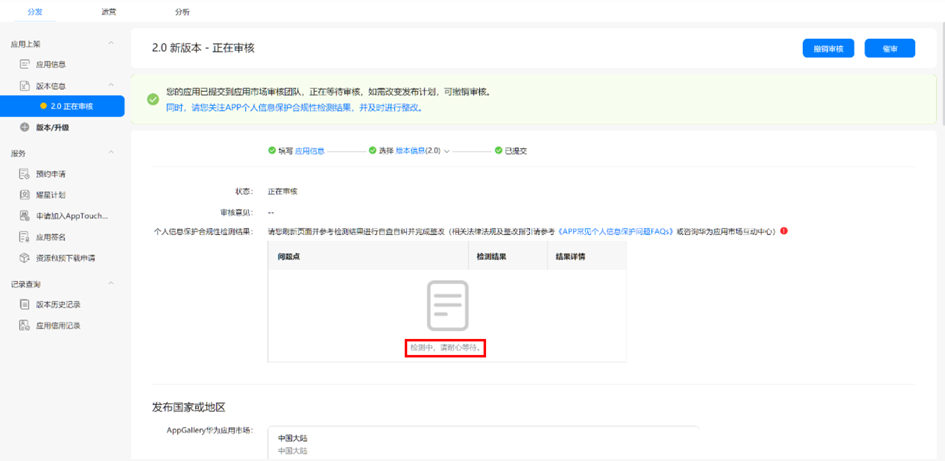The width and height of the screenshot is (945, 461).
Task: Expand the 版本信息(2.0) step dropdown arrow
Action: 447,151
